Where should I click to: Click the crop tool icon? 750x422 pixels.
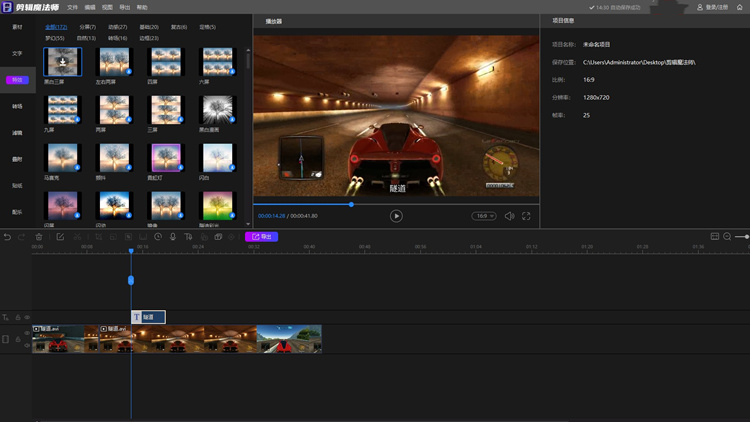[99, 237]
